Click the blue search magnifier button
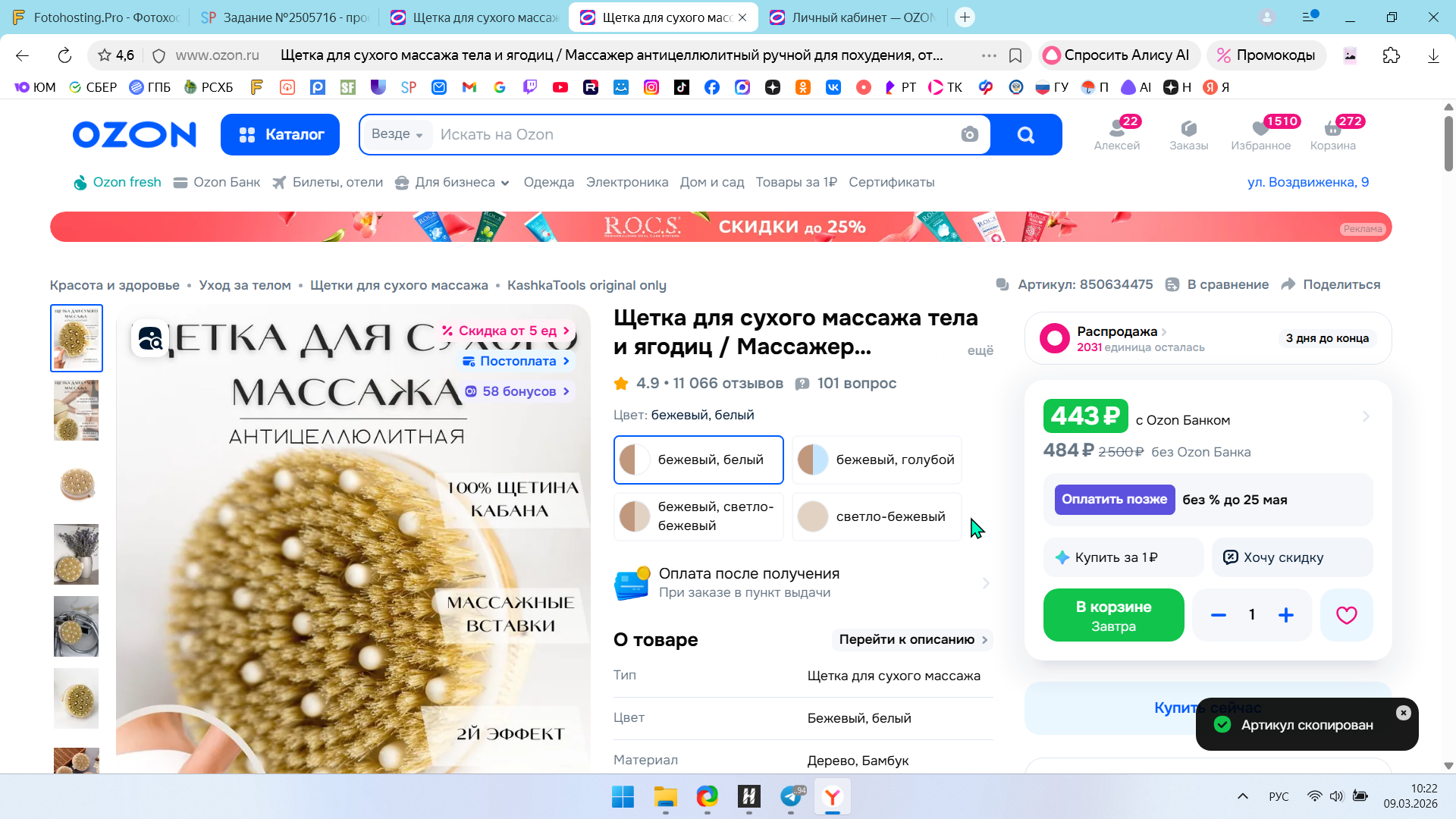 coord(1025,134)
